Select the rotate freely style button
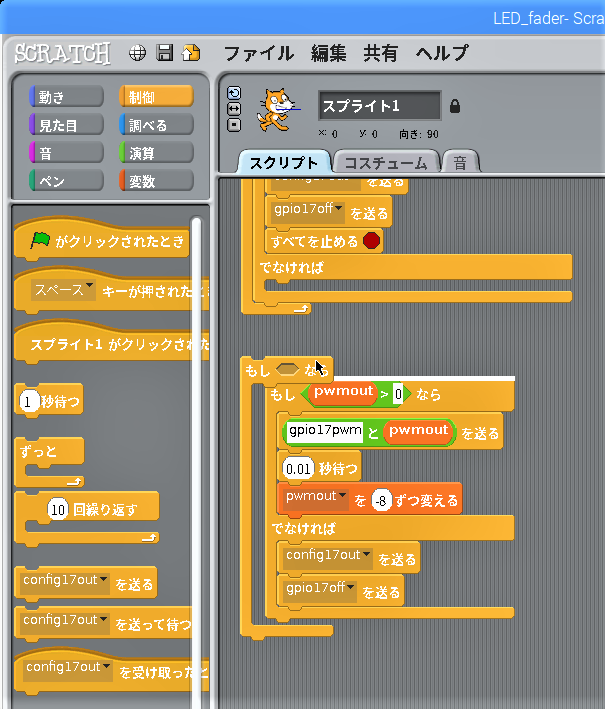605x709 pixels. pos(234,93)
